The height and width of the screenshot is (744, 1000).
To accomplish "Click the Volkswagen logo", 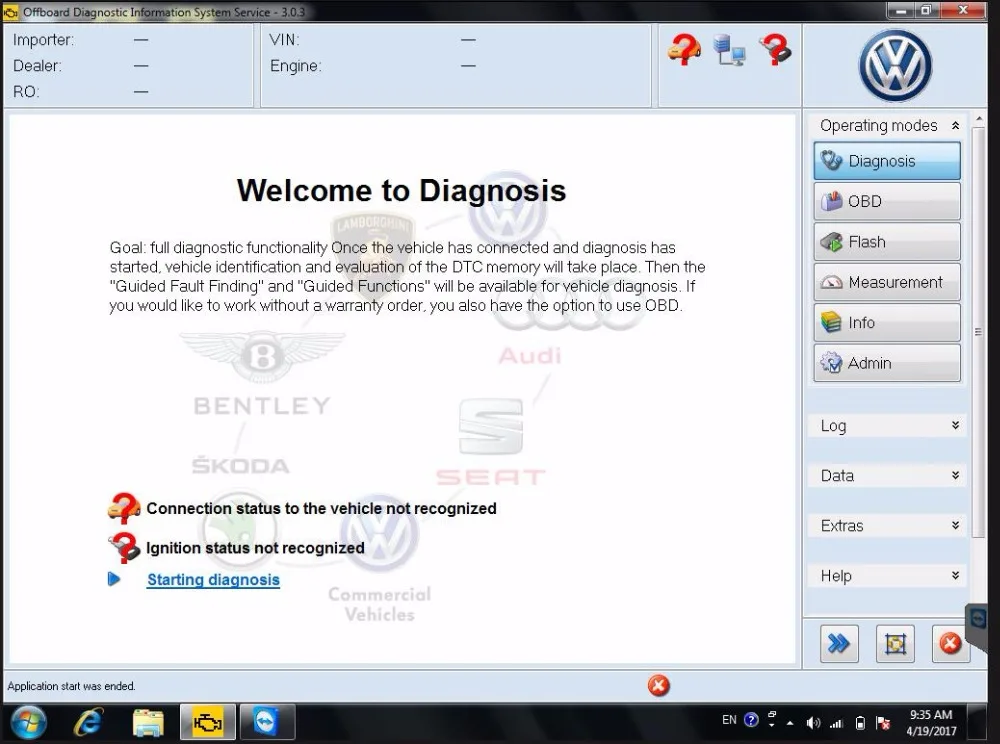I will point(895,66).
